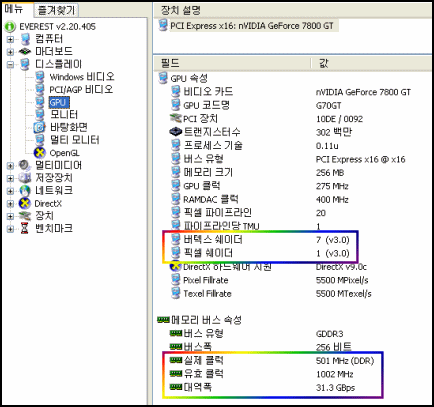Expand the 멀티미디어 tree node
Viewport: 434px width, 407px height.
coord(10,165)
